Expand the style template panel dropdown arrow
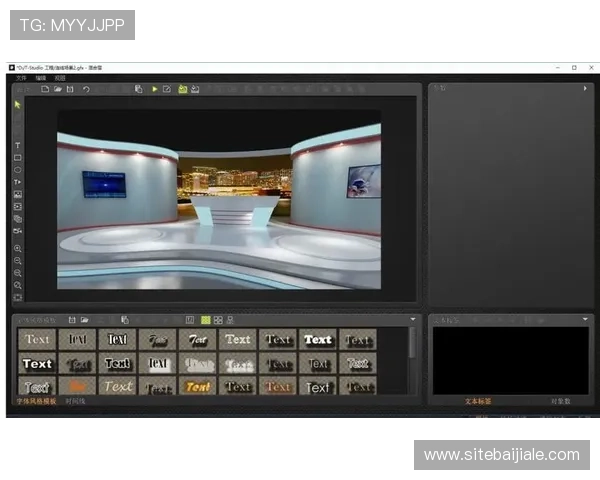Screen dimensions: 600x480 tap(413, 320)
